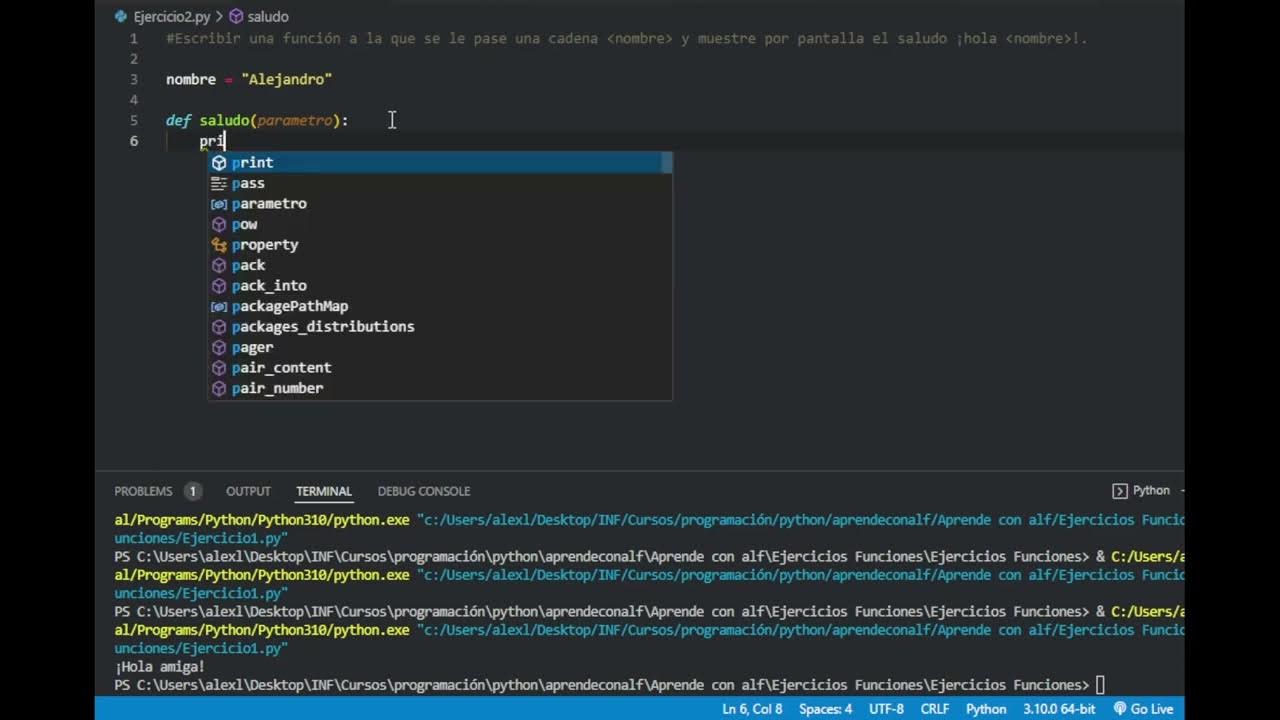The image size is (1280, 720).
Task: Choose the pass keyword suggestion
Action: coord(440,183)
